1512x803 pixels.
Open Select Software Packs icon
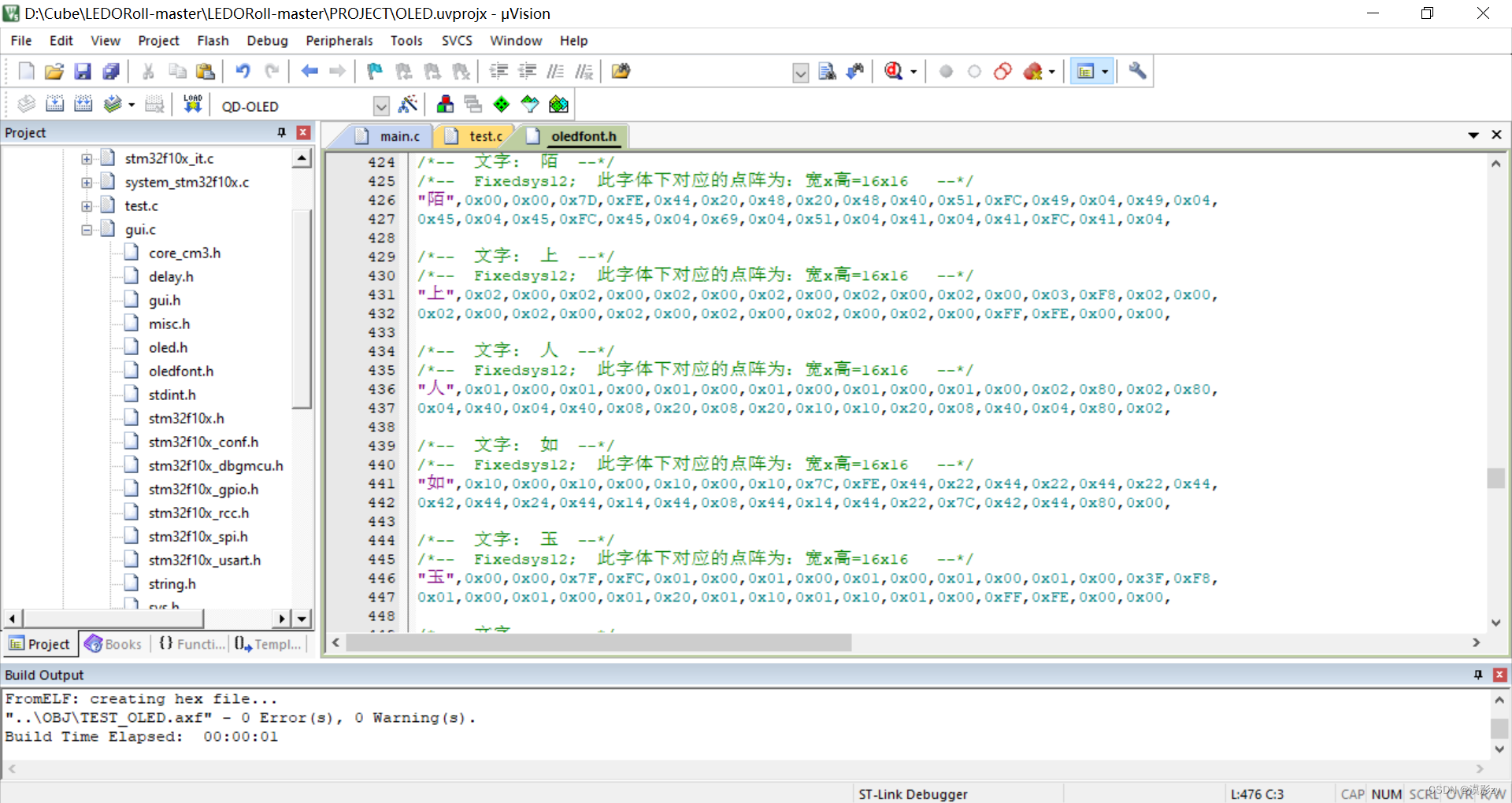pos(530,104)
